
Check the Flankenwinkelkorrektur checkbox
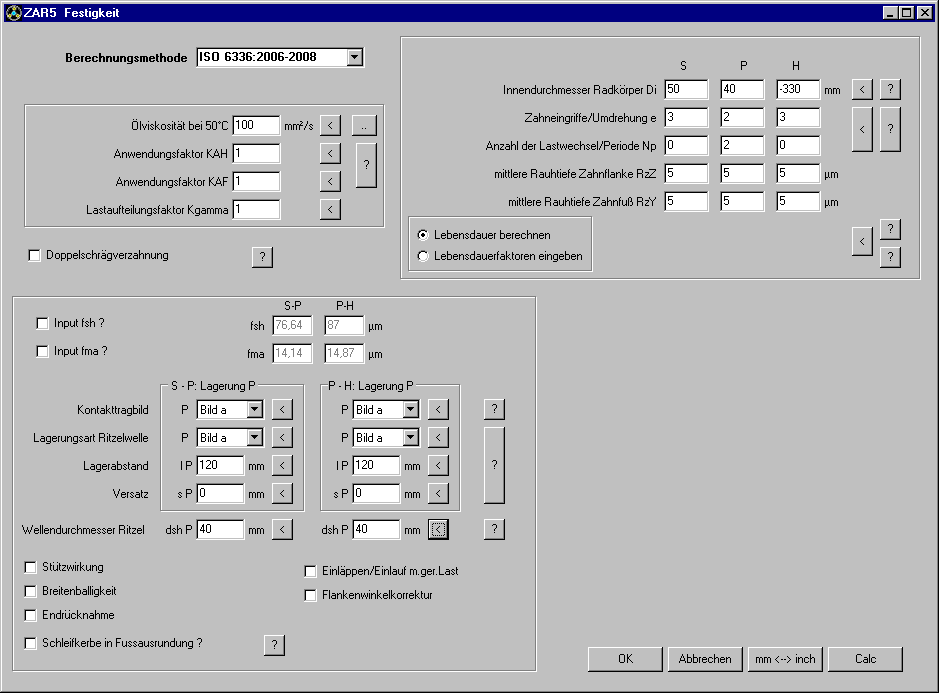click(311, 595)
